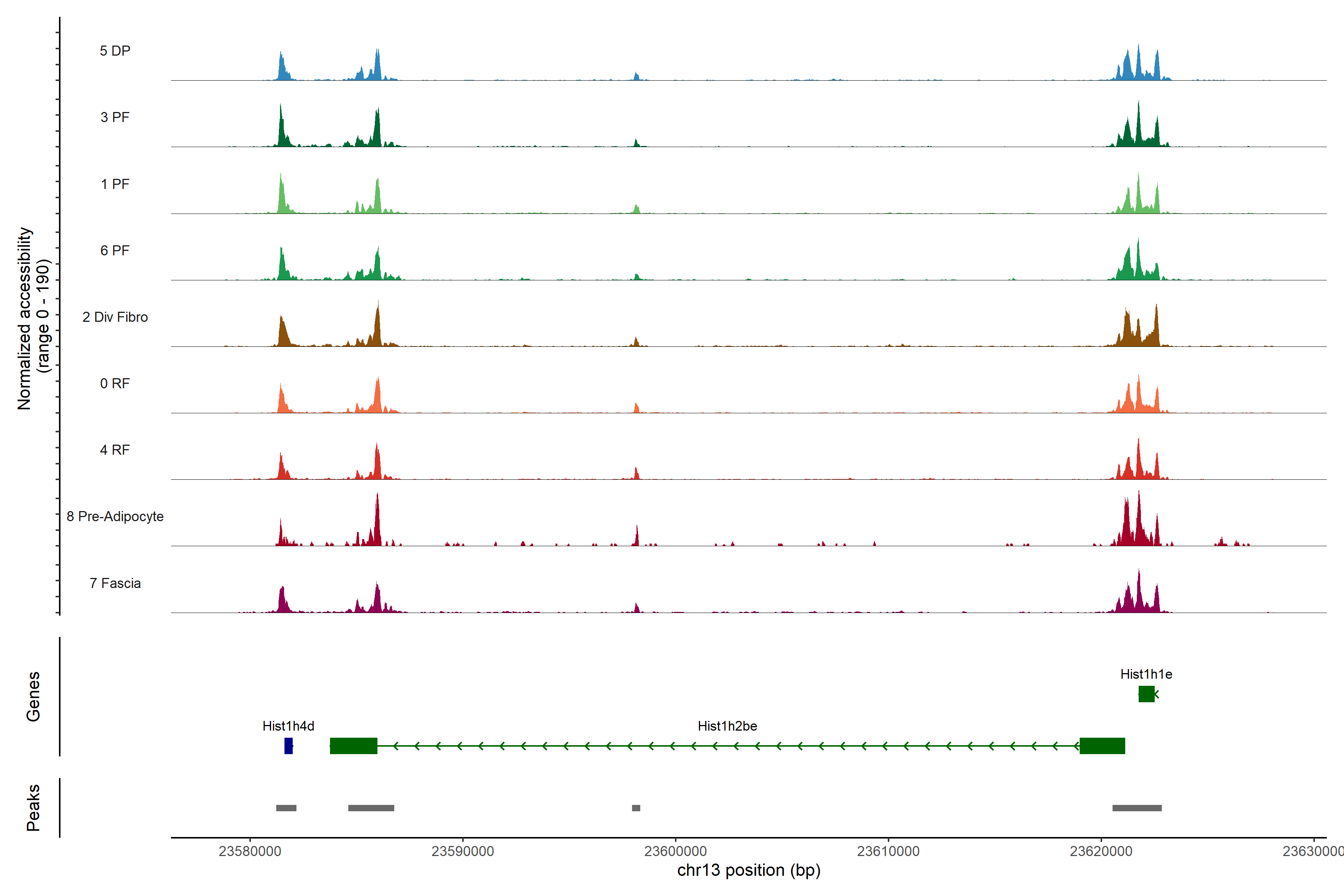Click the second gray peak bar
1344x896 pixels.
point(371,808)
